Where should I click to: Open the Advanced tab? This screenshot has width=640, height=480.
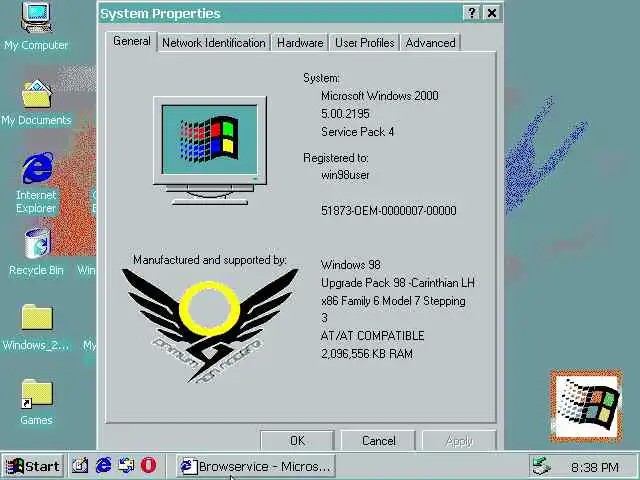(430, 43)
